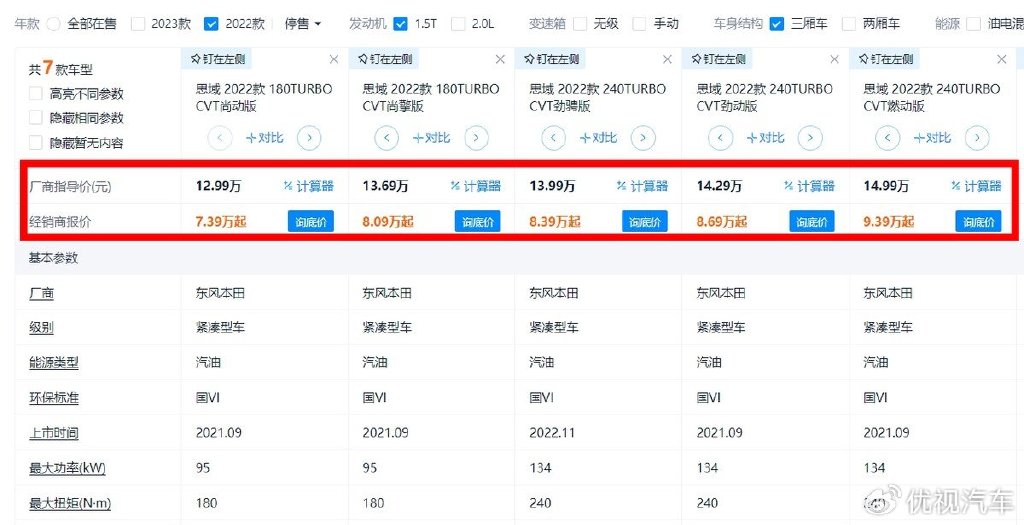The image size is (1024, 525).
Task: Move 尚动版 column right with next arrow
Action: point(309,138)
